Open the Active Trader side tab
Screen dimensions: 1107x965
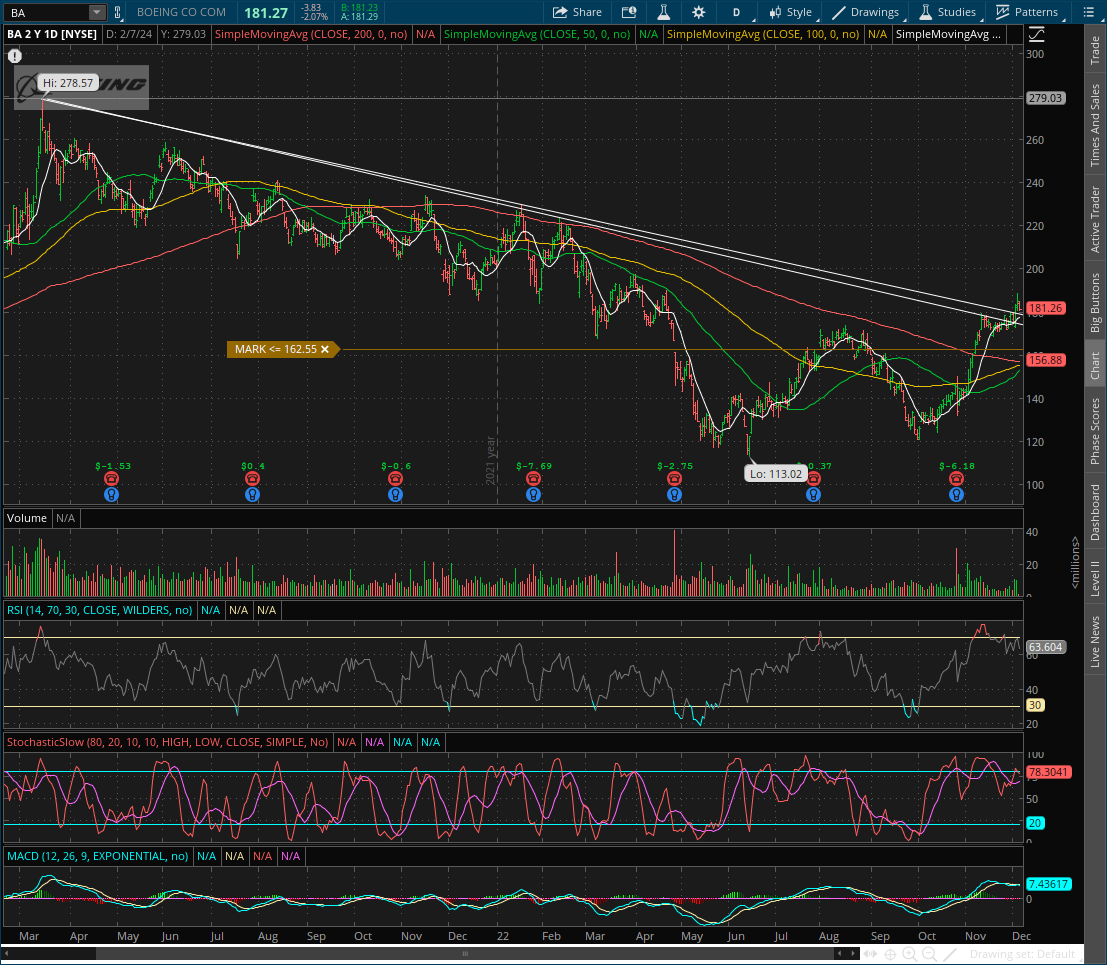click(x=1095, y=219)
